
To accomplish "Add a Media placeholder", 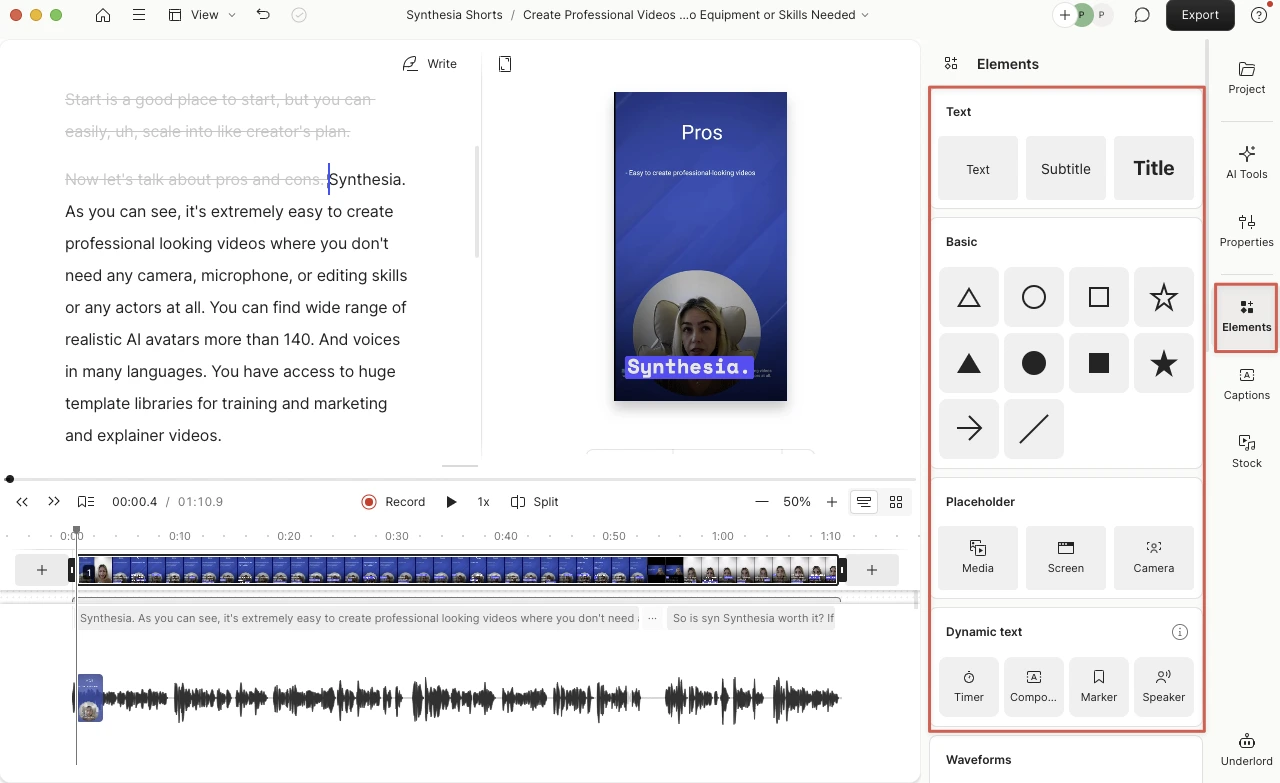I will 978,558.
